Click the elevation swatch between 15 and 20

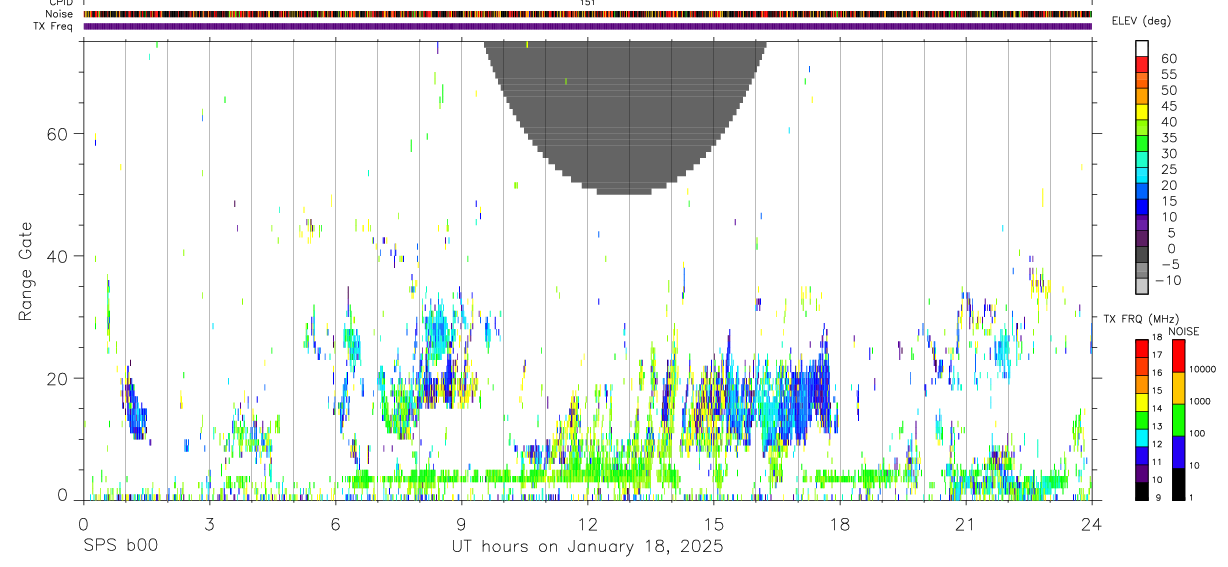[x=1142, y=192]
